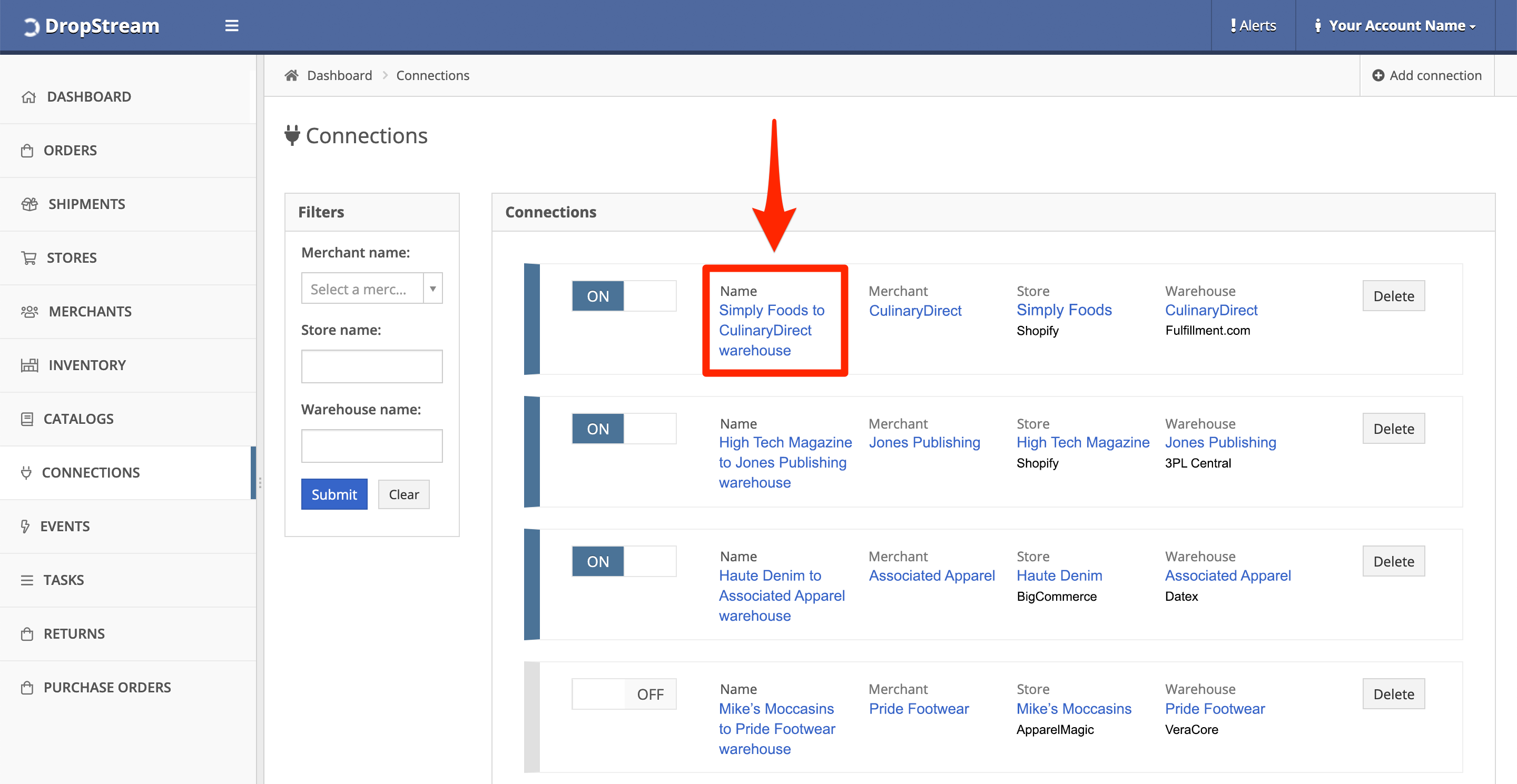Click the DropStream logo icon
The image size is (1517, 784).
[31, 26]
